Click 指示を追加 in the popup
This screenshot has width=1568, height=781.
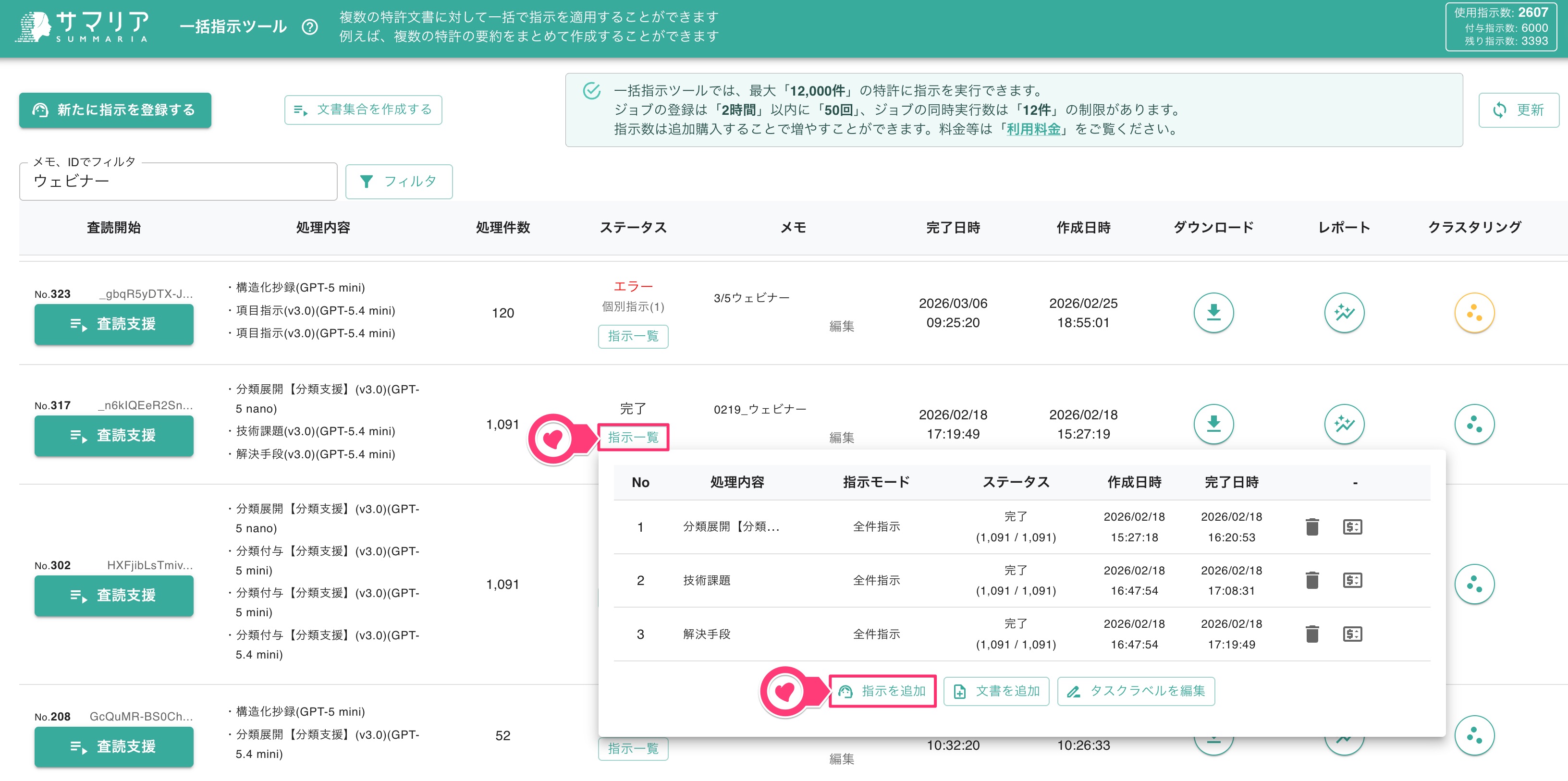(882, 692)
